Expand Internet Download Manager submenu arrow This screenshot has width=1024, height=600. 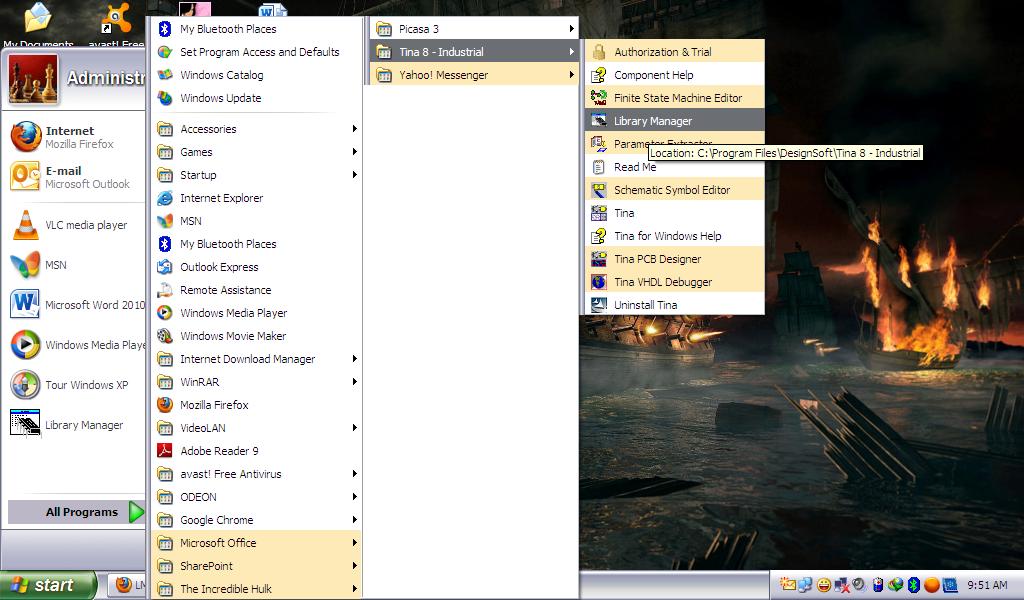click(x=355, y=359)
